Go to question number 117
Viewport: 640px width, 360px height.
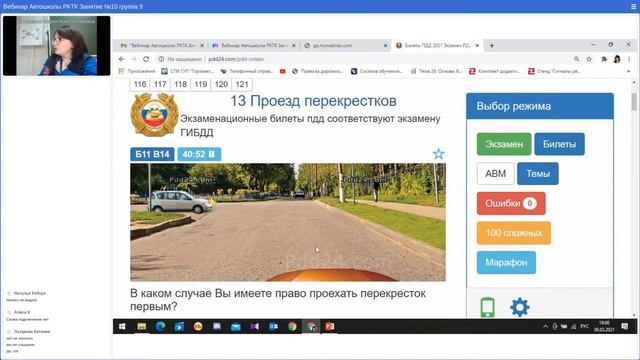(x=160, y=84)
